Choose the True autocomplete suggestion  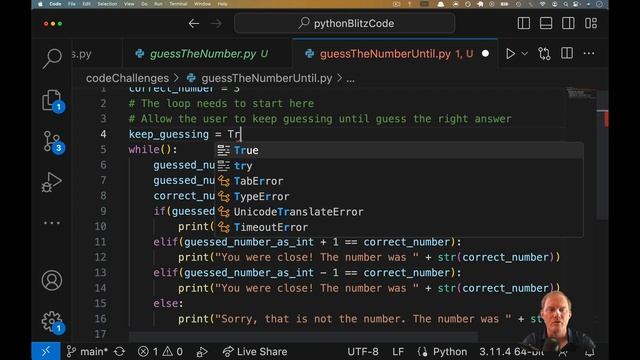point(398,150)
